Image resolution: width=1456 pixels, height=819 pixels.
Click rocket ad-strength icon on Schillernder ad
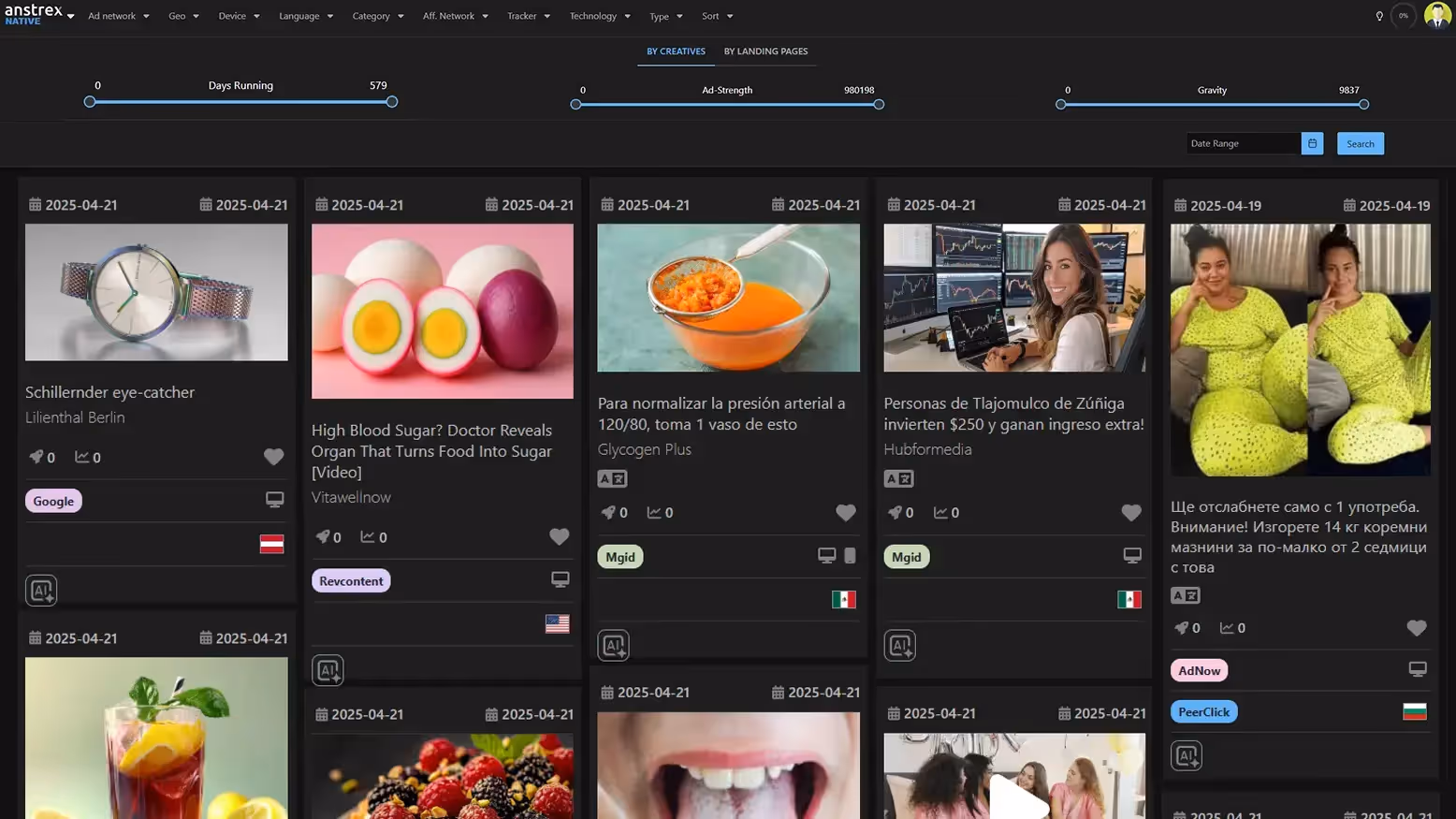coord(36,457)
